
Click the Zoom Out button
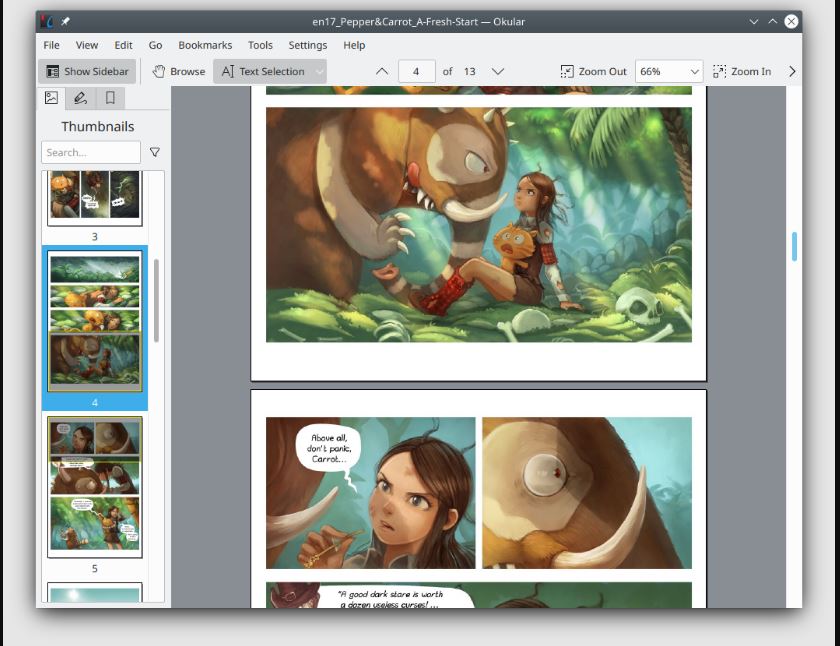tap(593, 71)
